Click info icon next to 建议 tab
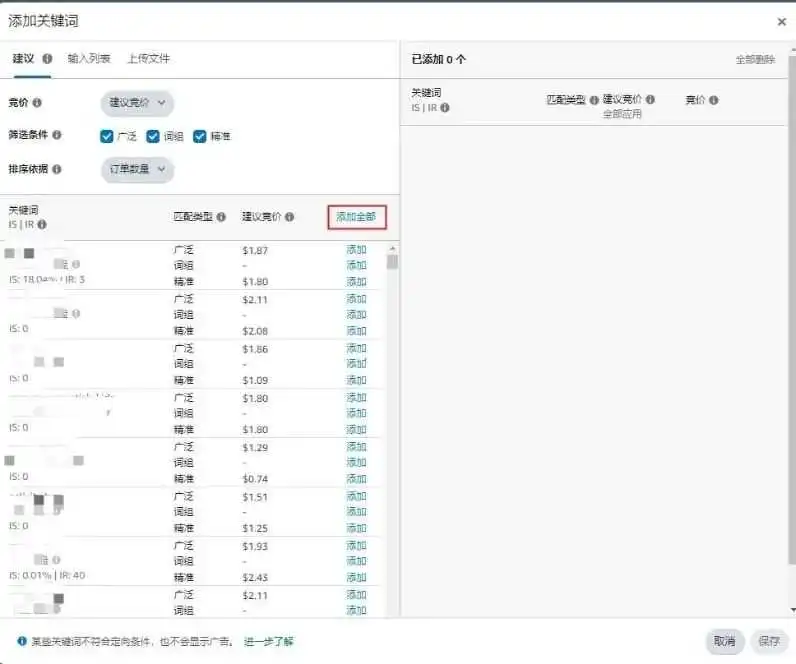The width and height of the screenshot is (796, 664). click(x=47, y=58)
